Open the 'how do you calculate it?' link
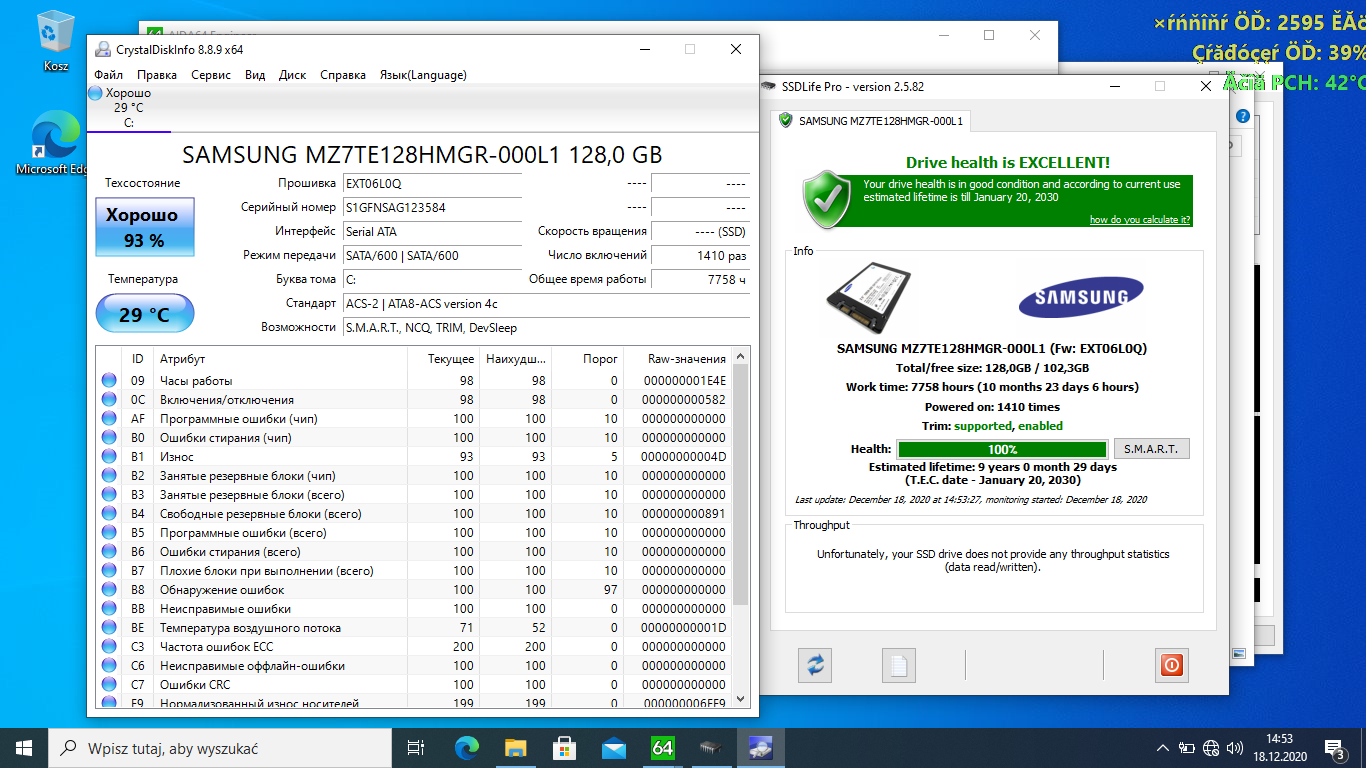This screenshot has width=1366, height=768. pyautogui.click(x=1139, y=220)
